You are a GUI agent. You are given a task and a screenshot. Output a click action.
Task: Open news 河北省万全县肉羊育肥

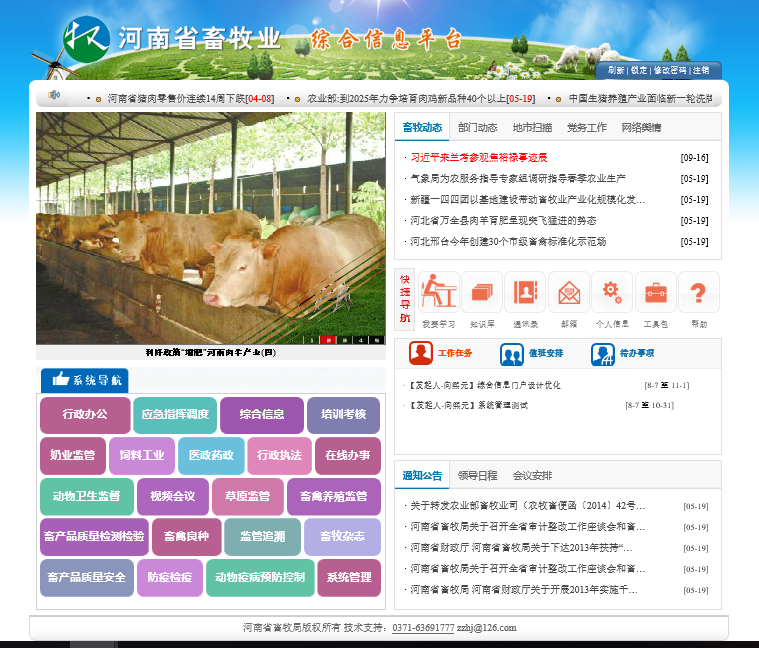coord(503,221)
